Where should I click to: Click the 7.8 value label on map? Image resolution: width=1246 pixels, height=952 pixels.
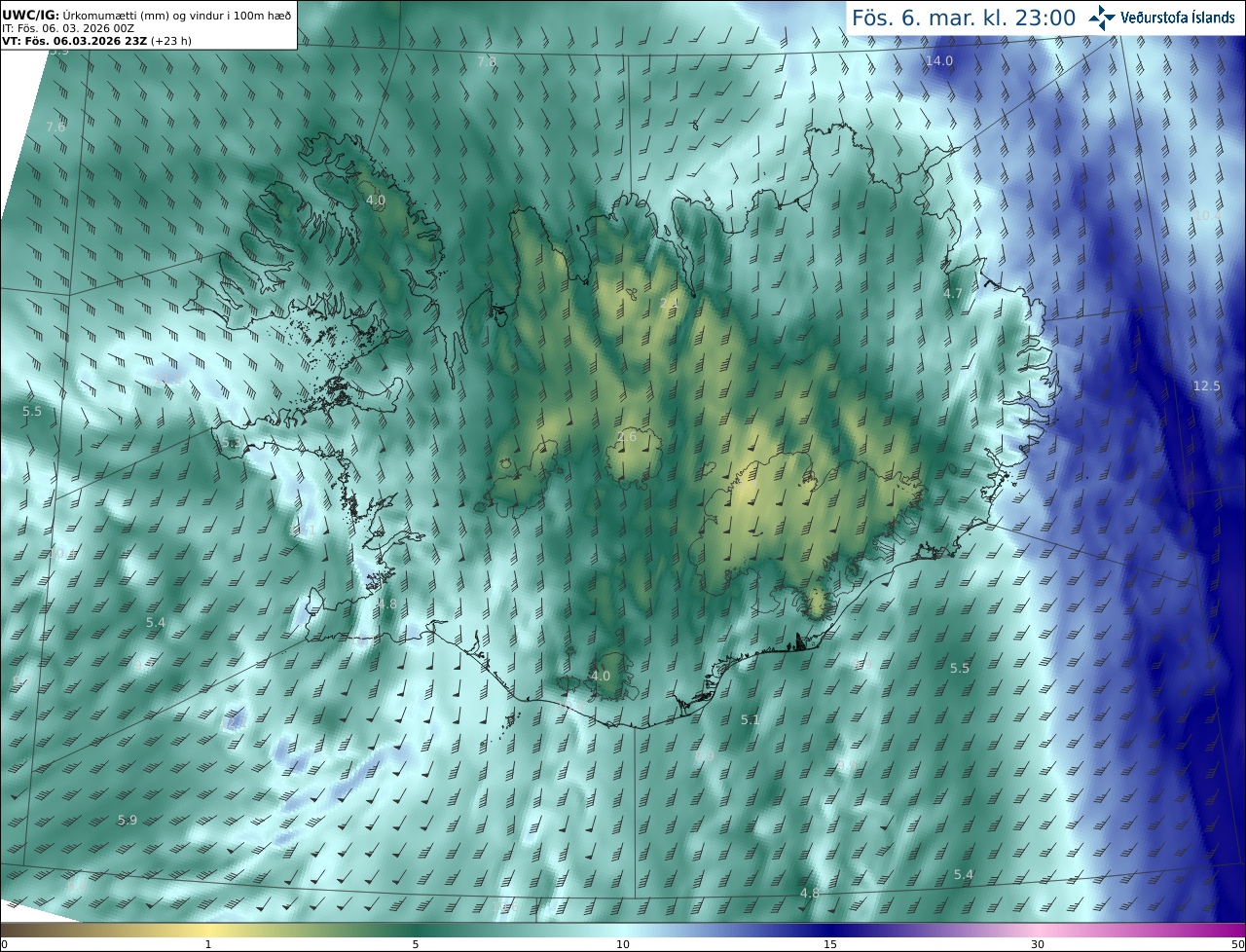(487, 61)
